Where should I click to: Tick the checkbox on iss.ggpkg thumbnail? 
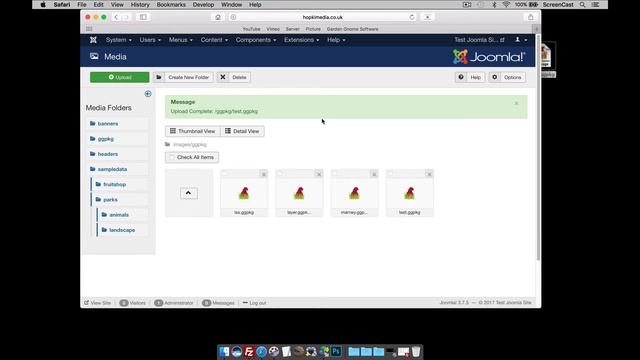pos(224,174)
